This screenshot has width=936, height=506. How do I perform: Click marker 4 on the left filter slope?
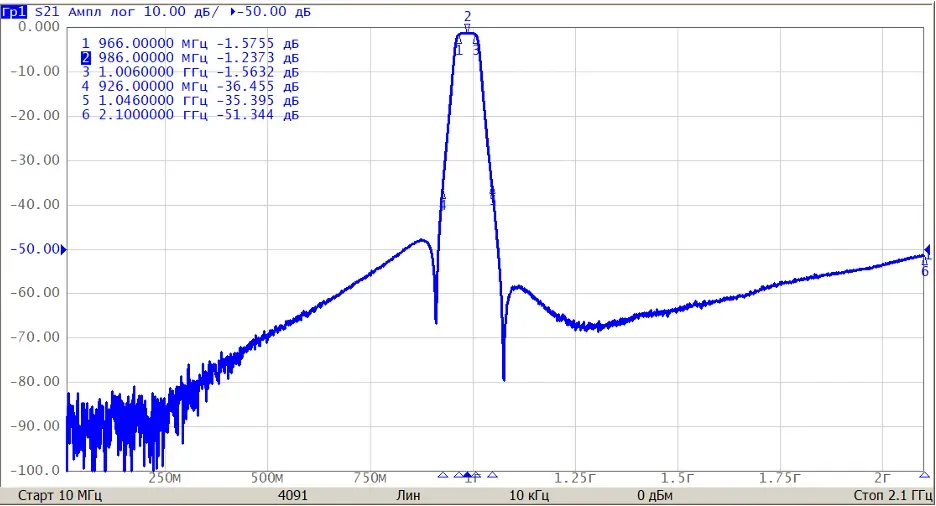click(x=443, y=198)
